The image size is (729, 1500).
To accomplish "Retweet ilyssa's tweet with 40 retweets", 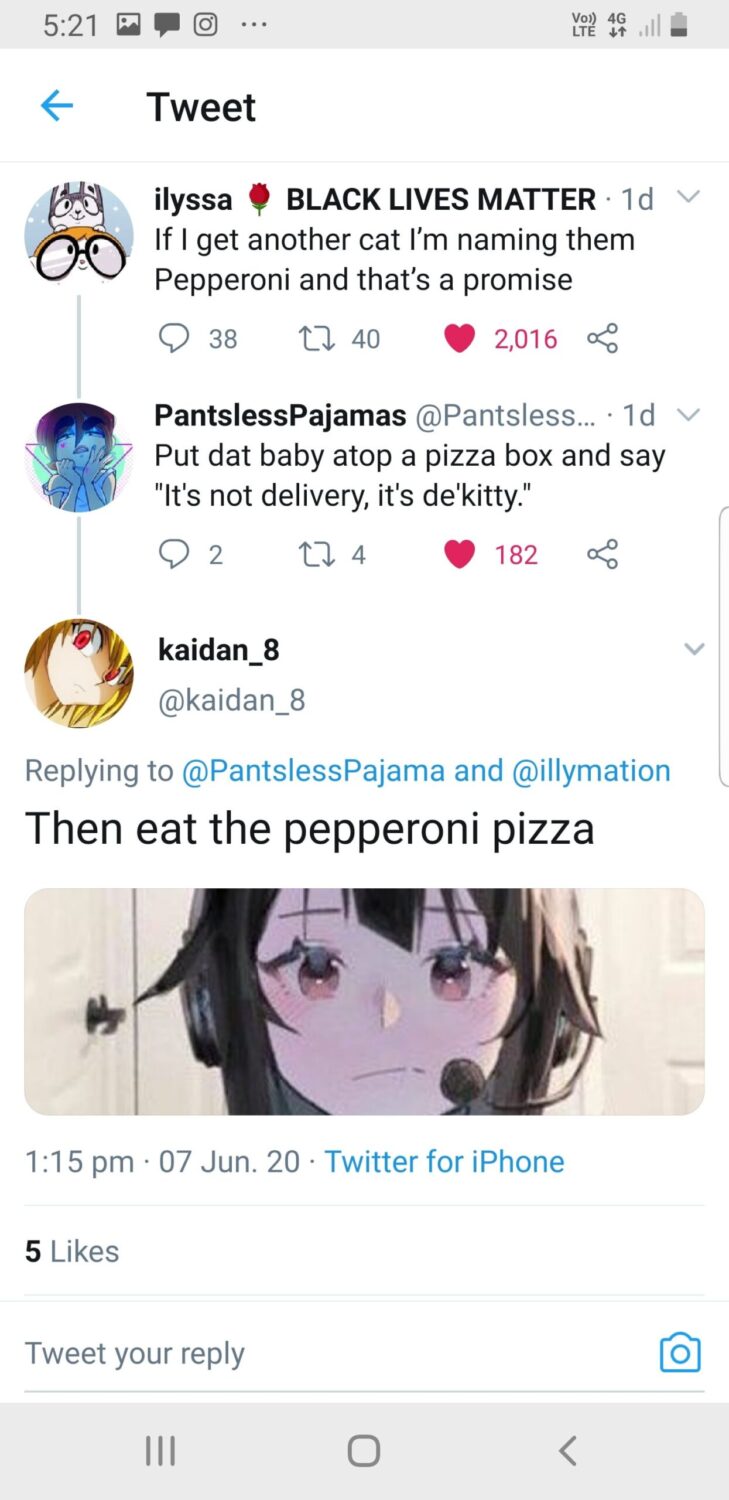I will (x=316, y=339).
